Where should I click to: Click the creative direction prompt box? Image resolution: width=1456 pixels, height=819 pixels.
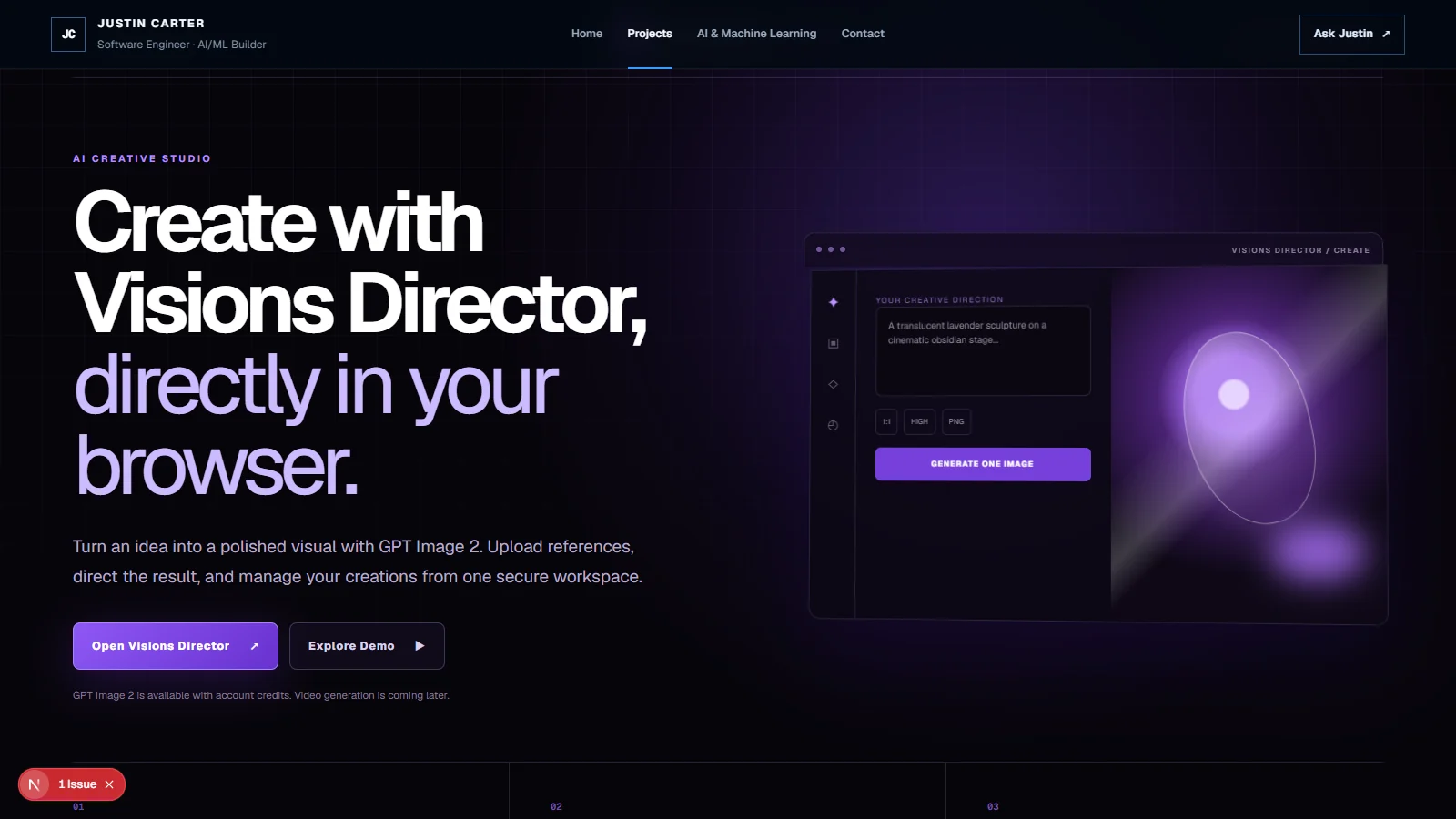983,350
